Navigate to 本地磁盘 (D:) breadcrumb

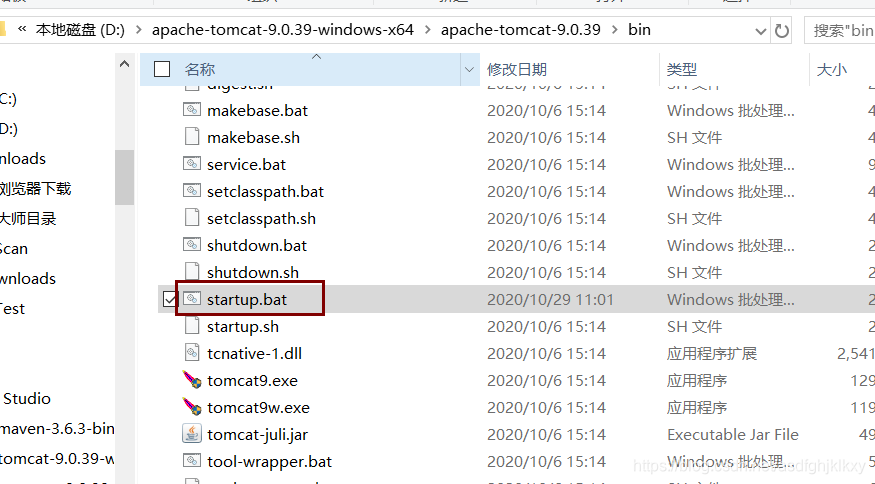tap(80, 30)
